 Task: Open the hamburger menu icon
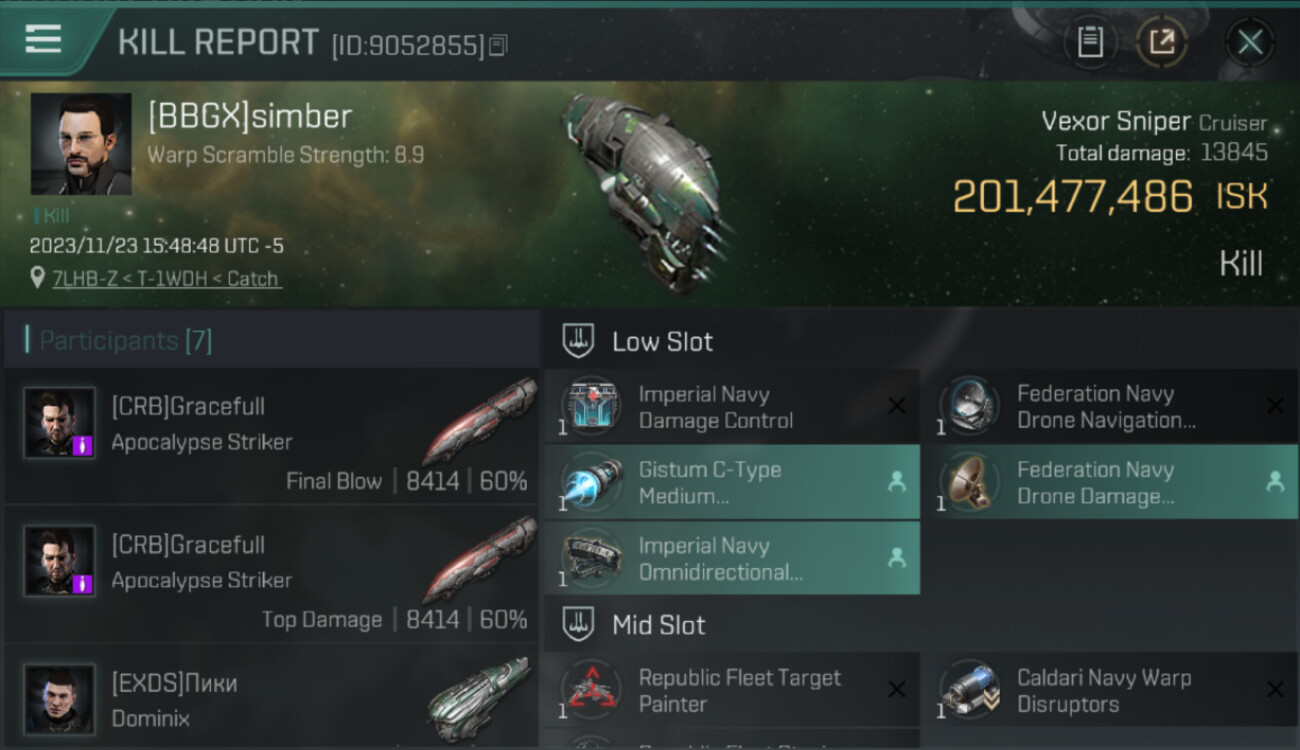click(43, 40)
